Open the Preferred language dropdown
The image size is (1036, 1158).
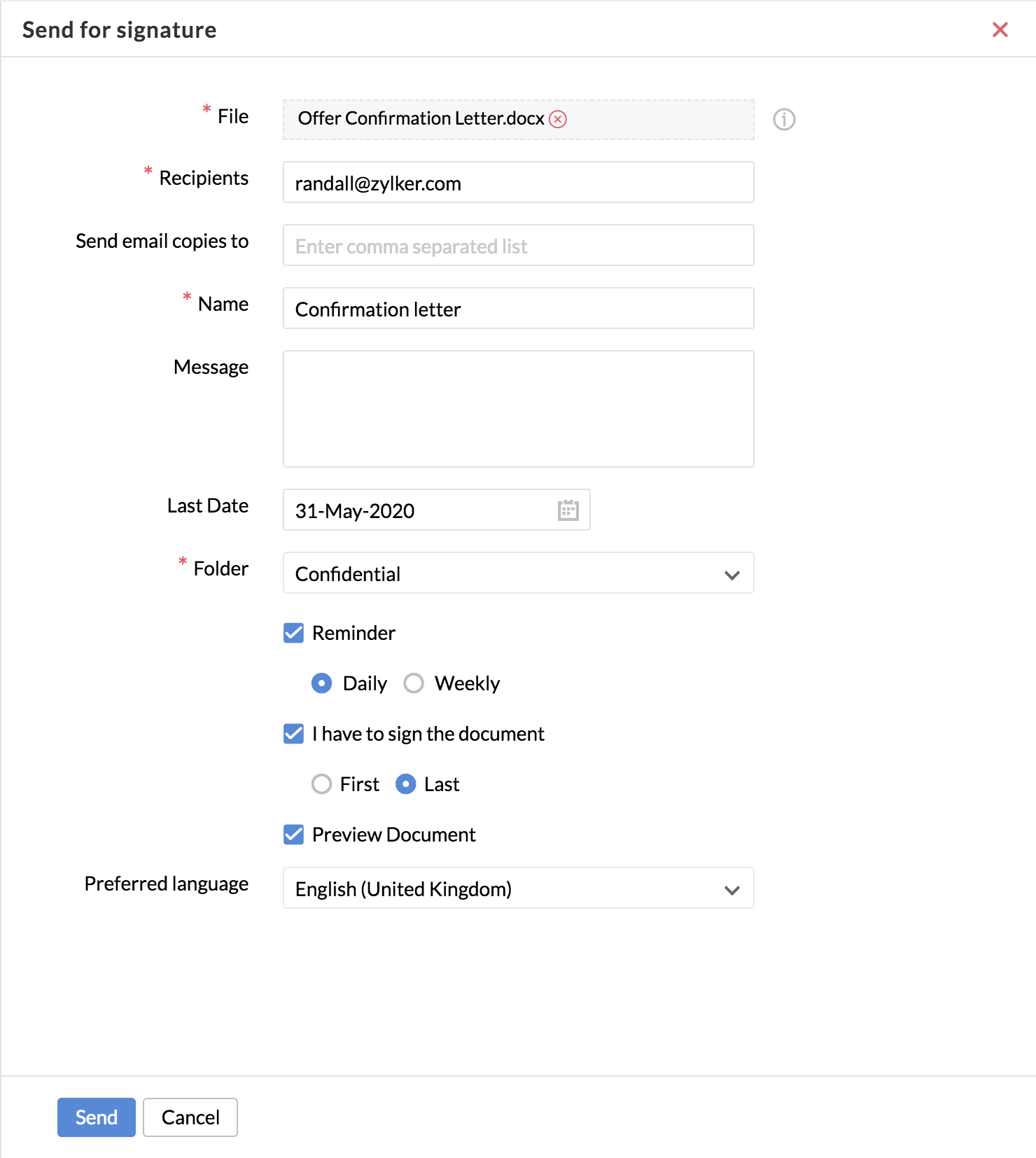point(519,888)
